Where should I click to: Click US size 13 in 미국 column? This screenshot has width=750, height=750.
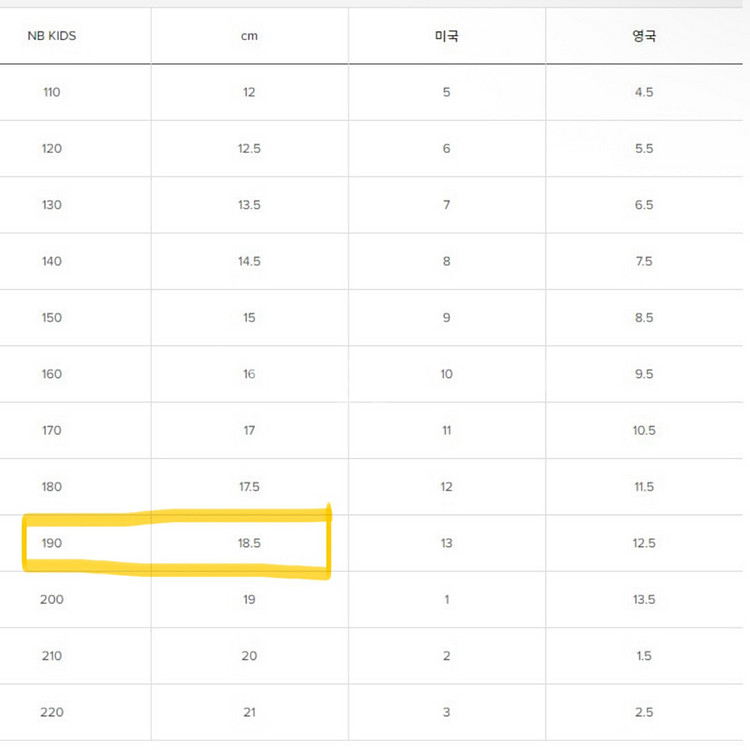(446, 543)
